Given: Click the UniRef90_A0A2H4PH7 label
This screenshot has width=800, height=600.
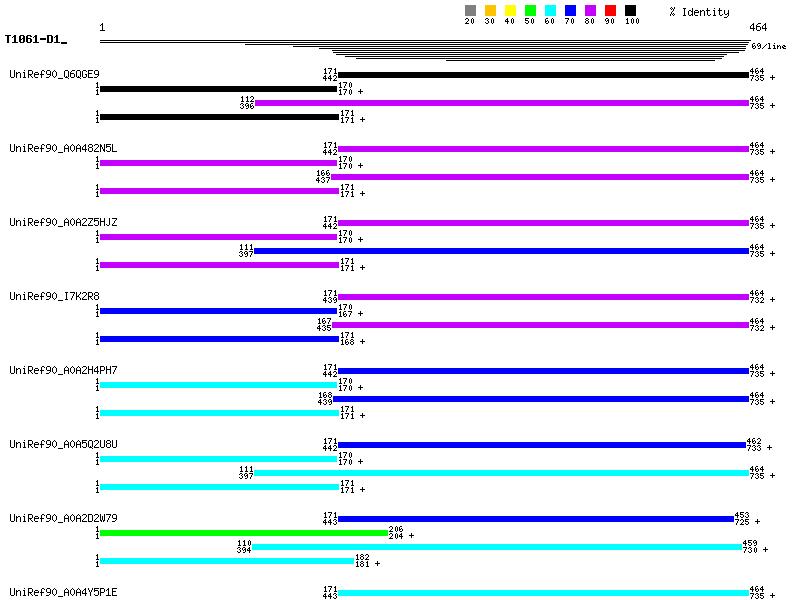Looking at the screenshot, I should tap(63, 370).
